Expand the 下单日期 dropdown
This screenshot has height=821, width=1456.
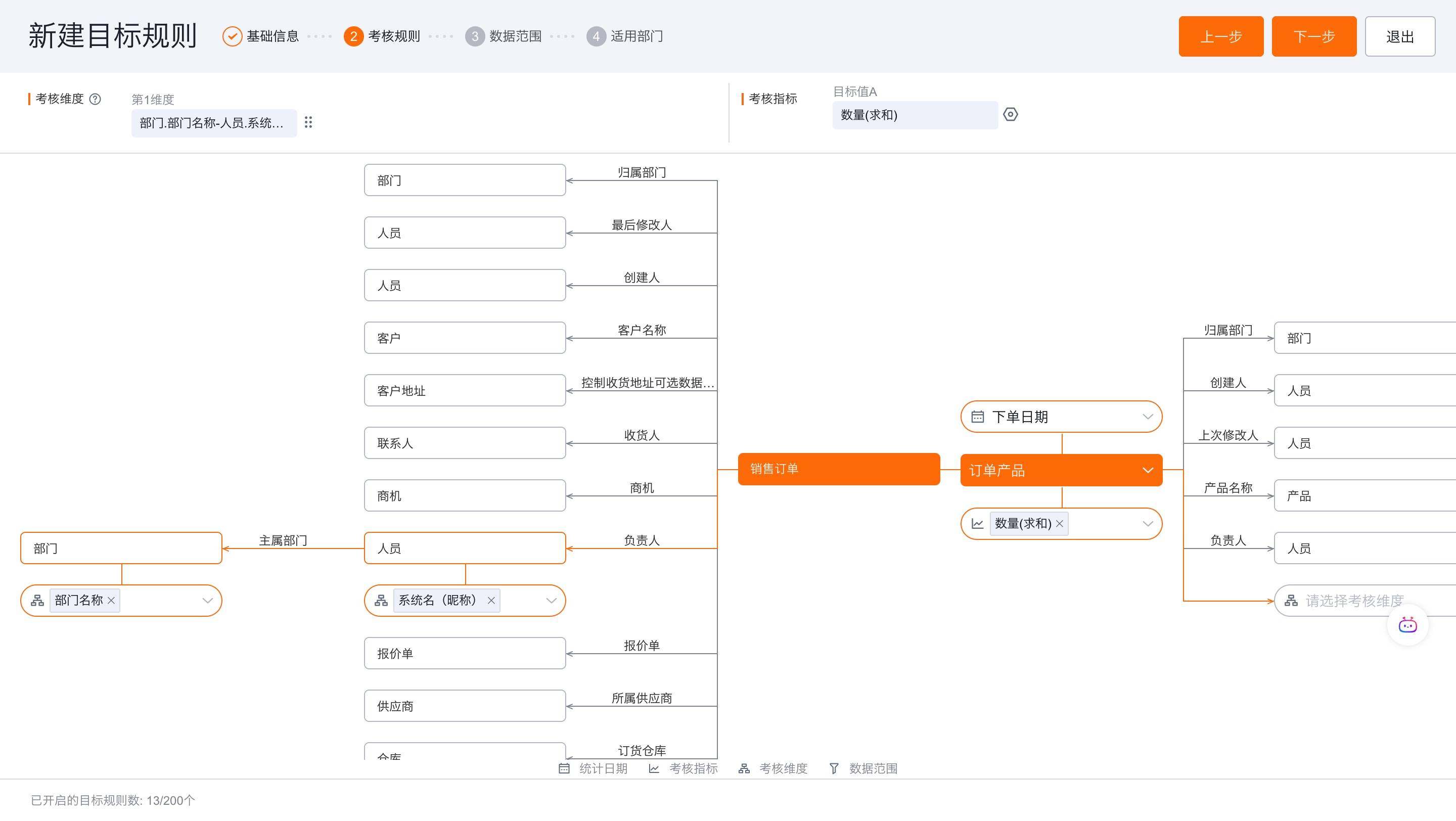1148,417
